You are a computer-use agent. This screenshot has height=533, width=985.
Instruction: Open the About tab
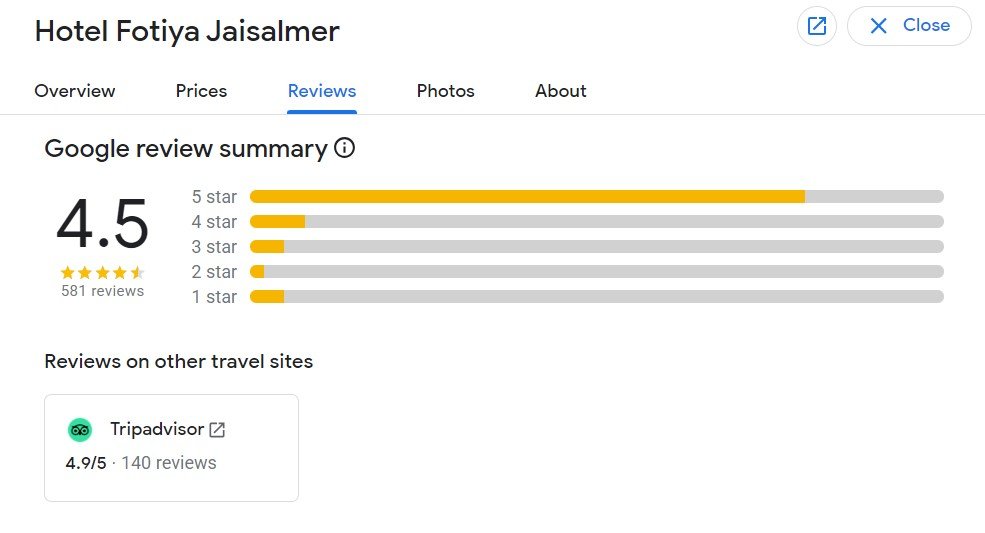[560, 91]
